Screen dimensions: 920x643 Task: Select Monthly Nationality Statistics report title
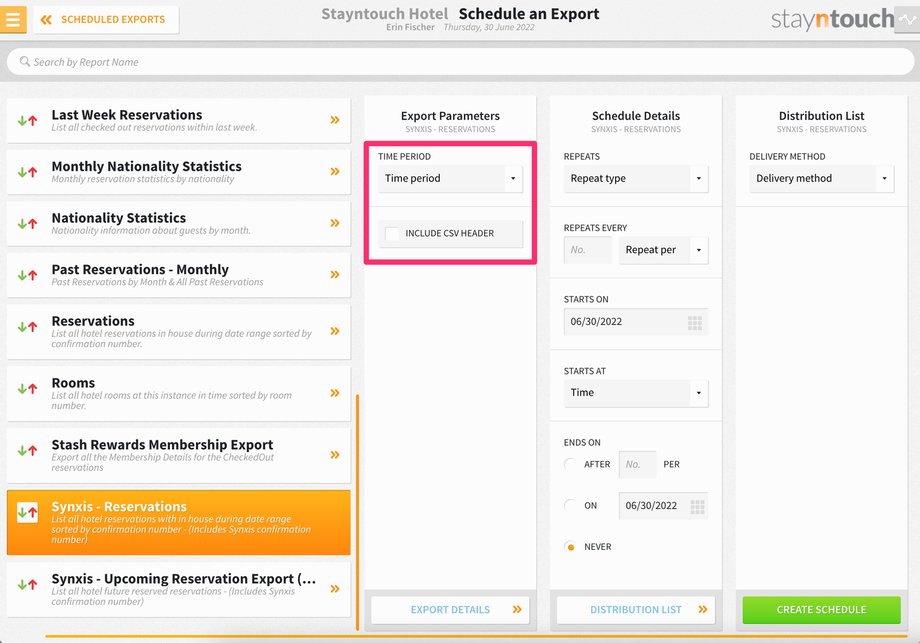(x=147, y=167)
